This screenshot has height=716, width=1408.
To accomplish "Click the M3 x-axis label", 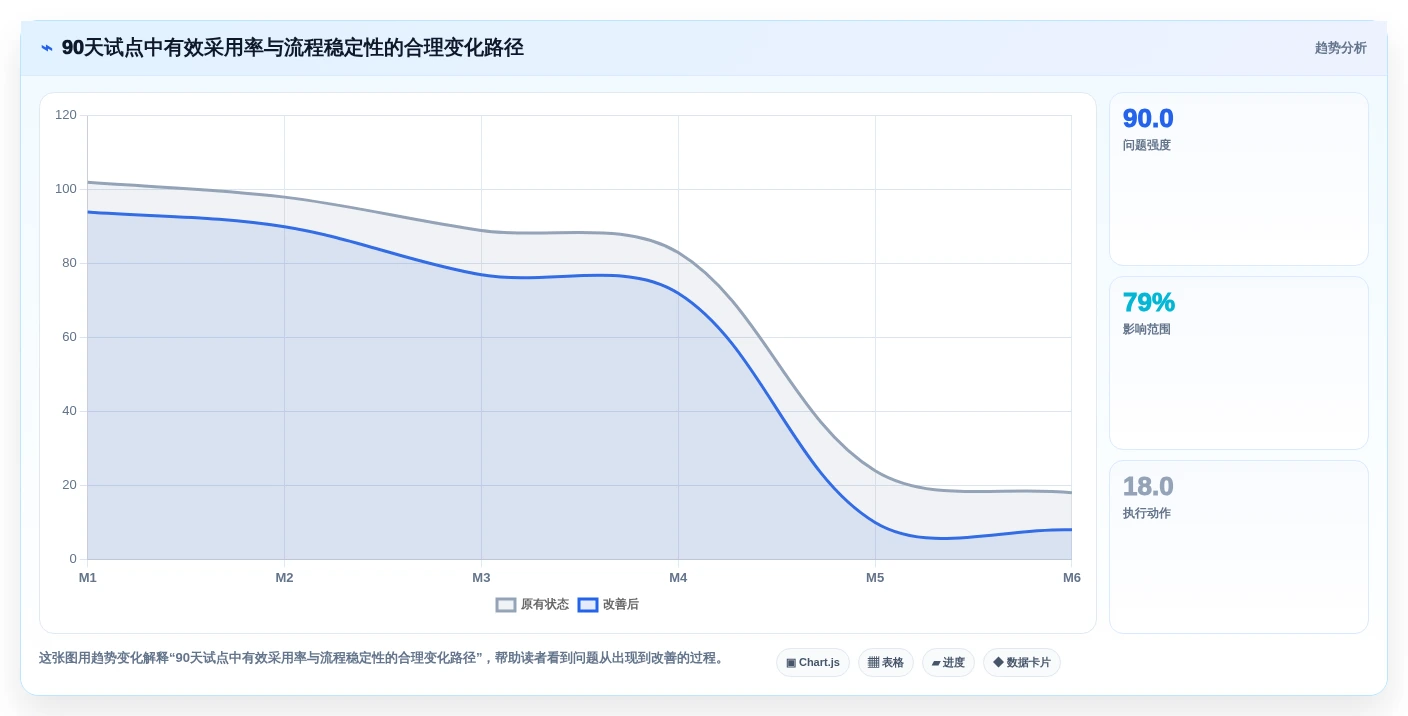I will click(x=481, y=578).
